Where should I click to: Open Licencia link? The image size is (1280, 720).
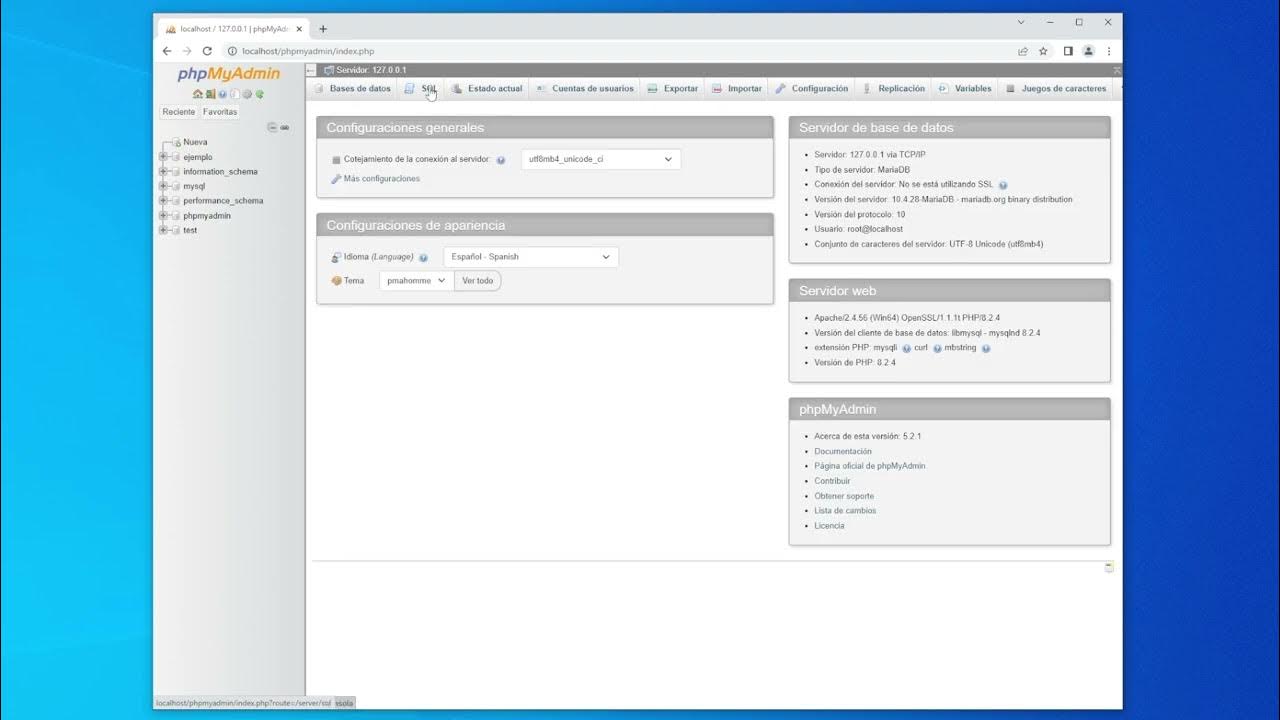pyautogui.click(x=829, y=526)
